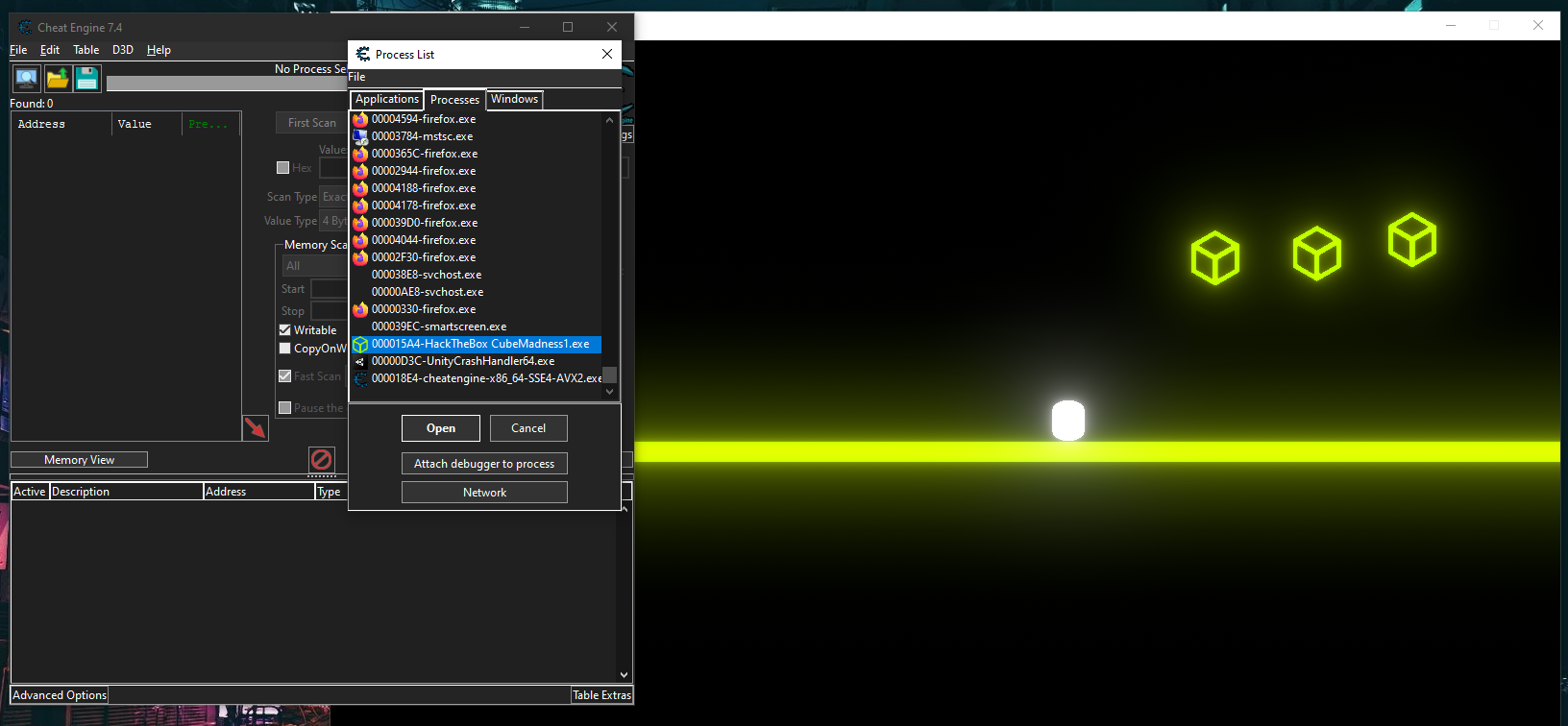Screen dimensions: 1568x726
Task: Click the red arrow add address icon
Action: [x=255, y=427]
